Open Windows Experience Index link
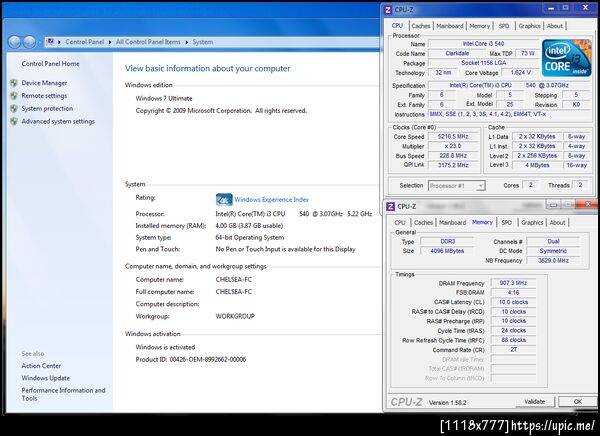This screenshot has width=600, height=436. 272,199
